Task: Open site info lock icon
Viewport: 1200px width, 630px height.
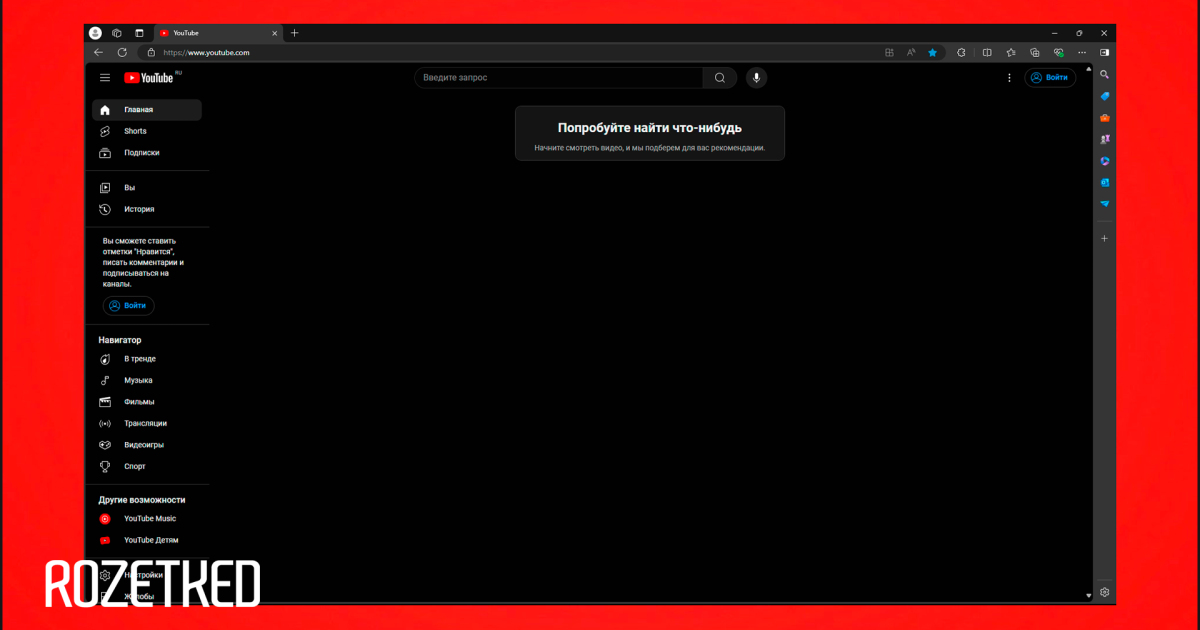Action: pyautogui.click(x=152, y=52)
